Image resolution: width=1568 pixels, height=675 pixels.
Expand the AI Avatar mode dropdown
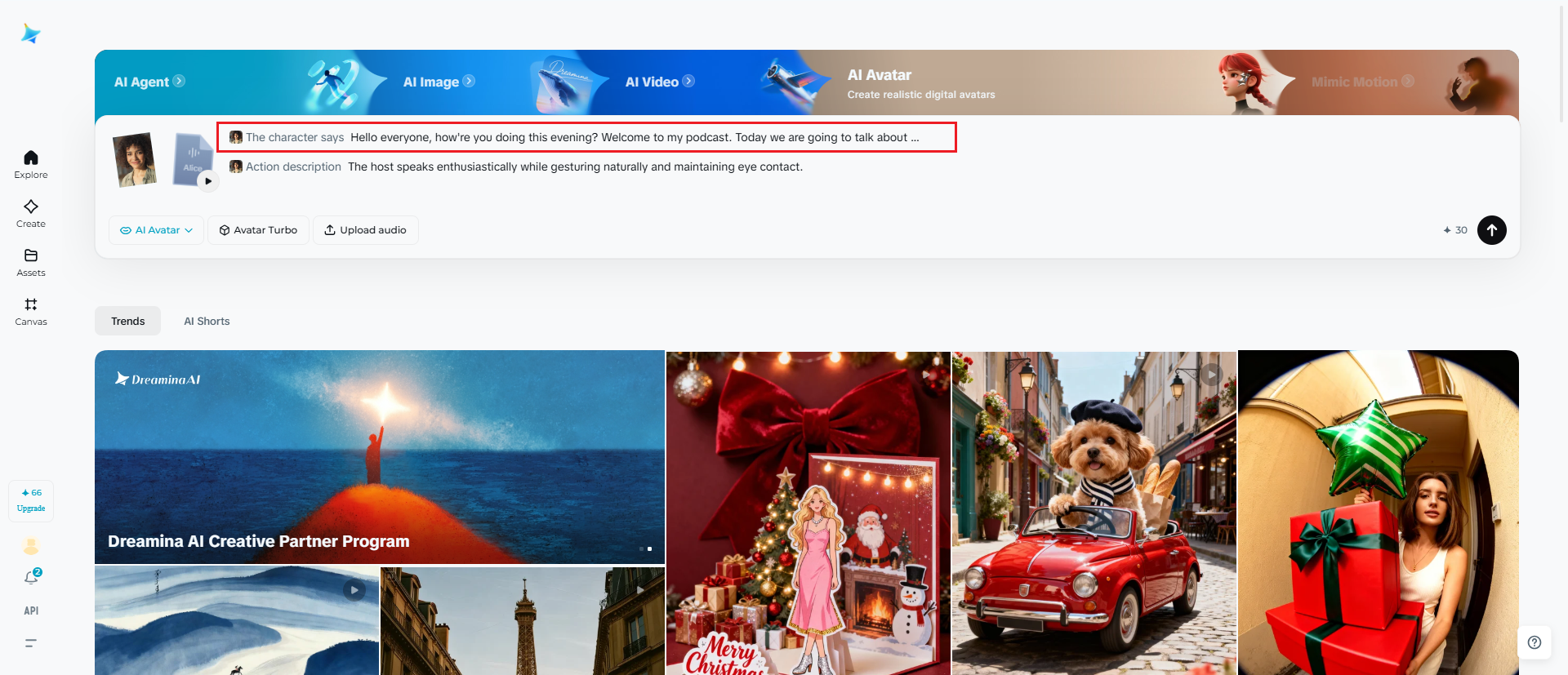tap(156, 230)
